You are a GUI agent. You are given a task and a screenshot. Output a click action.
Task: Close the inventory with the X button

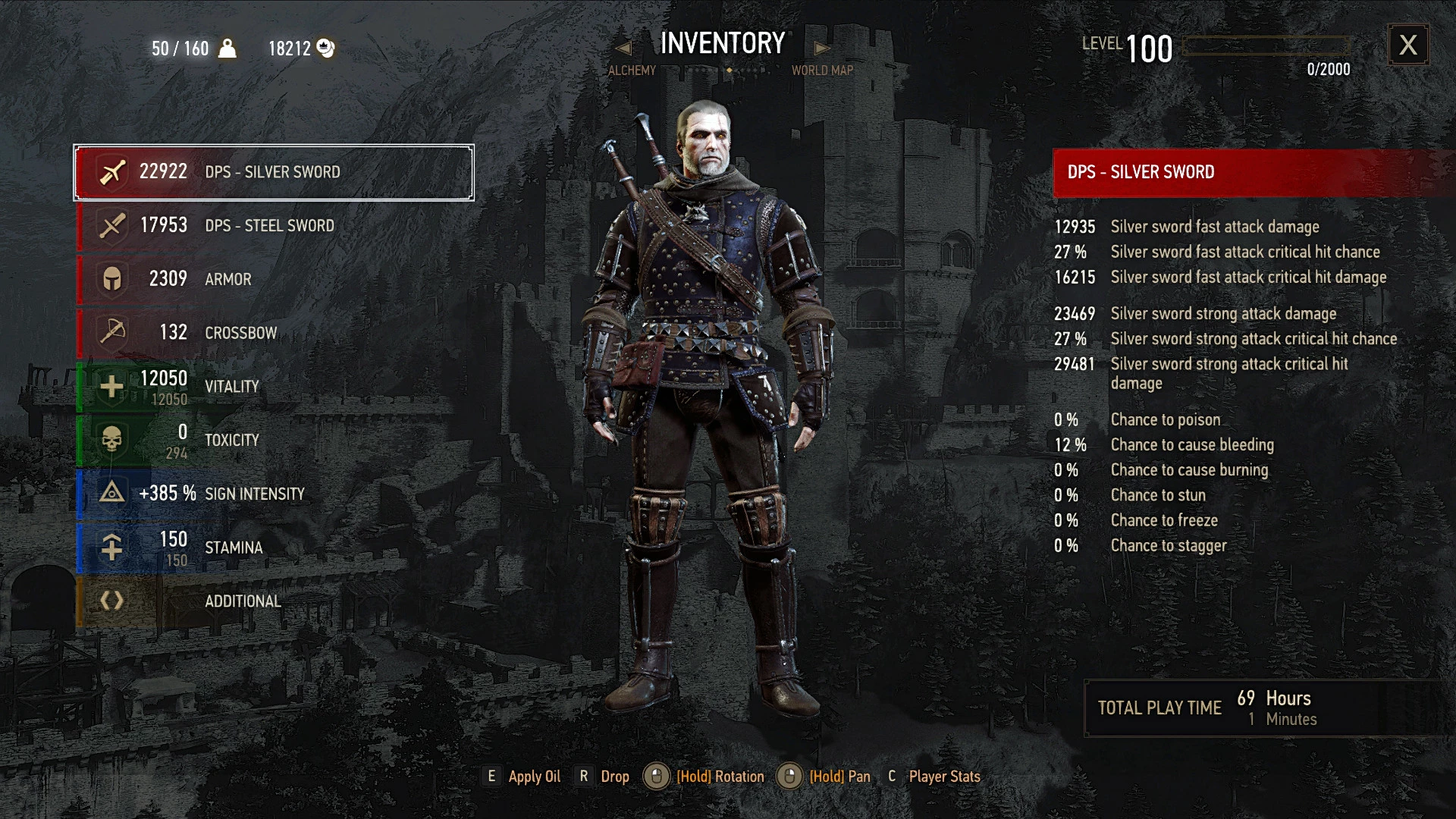pyautogui.click(x=1408, y=45)
